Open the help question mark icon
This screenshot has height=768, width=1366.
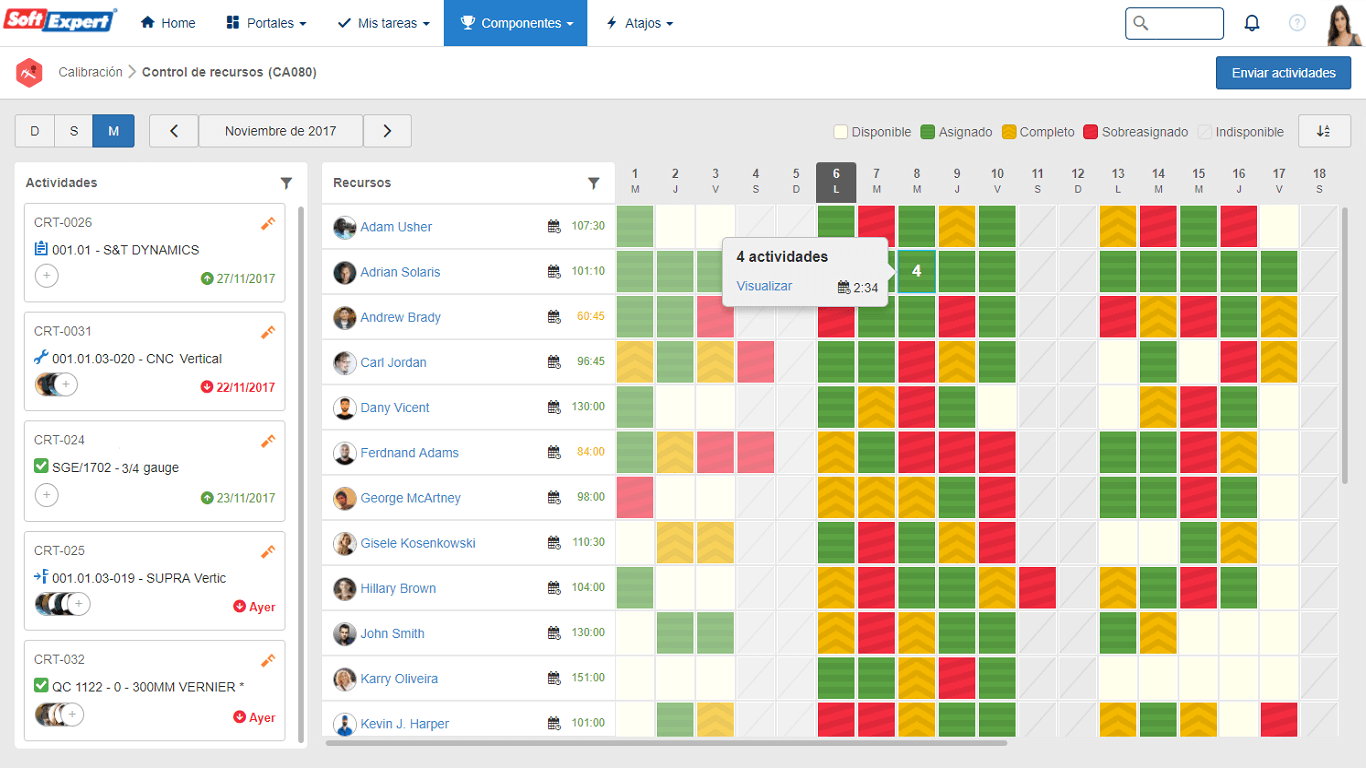coord(1297,23)
